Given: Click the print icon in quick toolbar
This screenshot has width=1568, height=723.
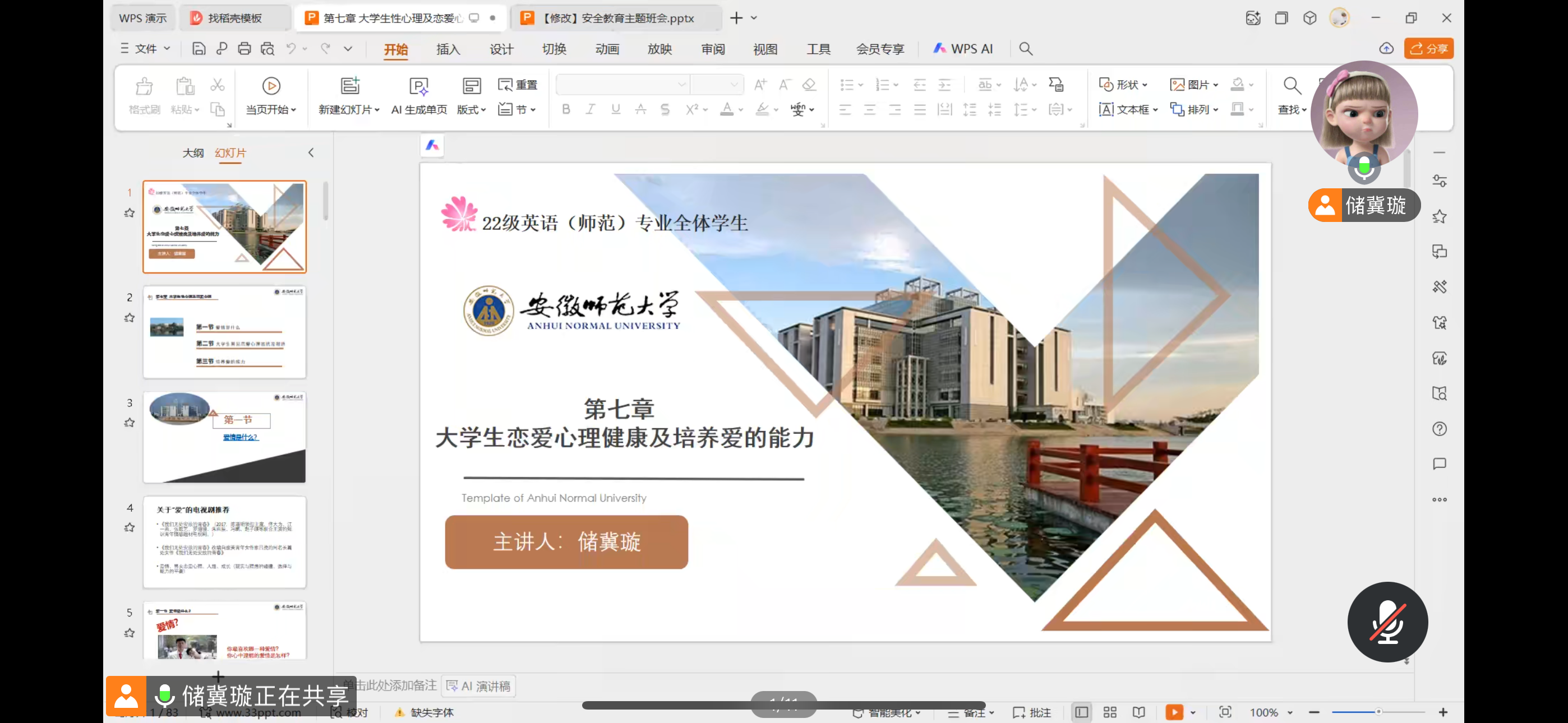Looking at the screenshot, I should [244, 49].
